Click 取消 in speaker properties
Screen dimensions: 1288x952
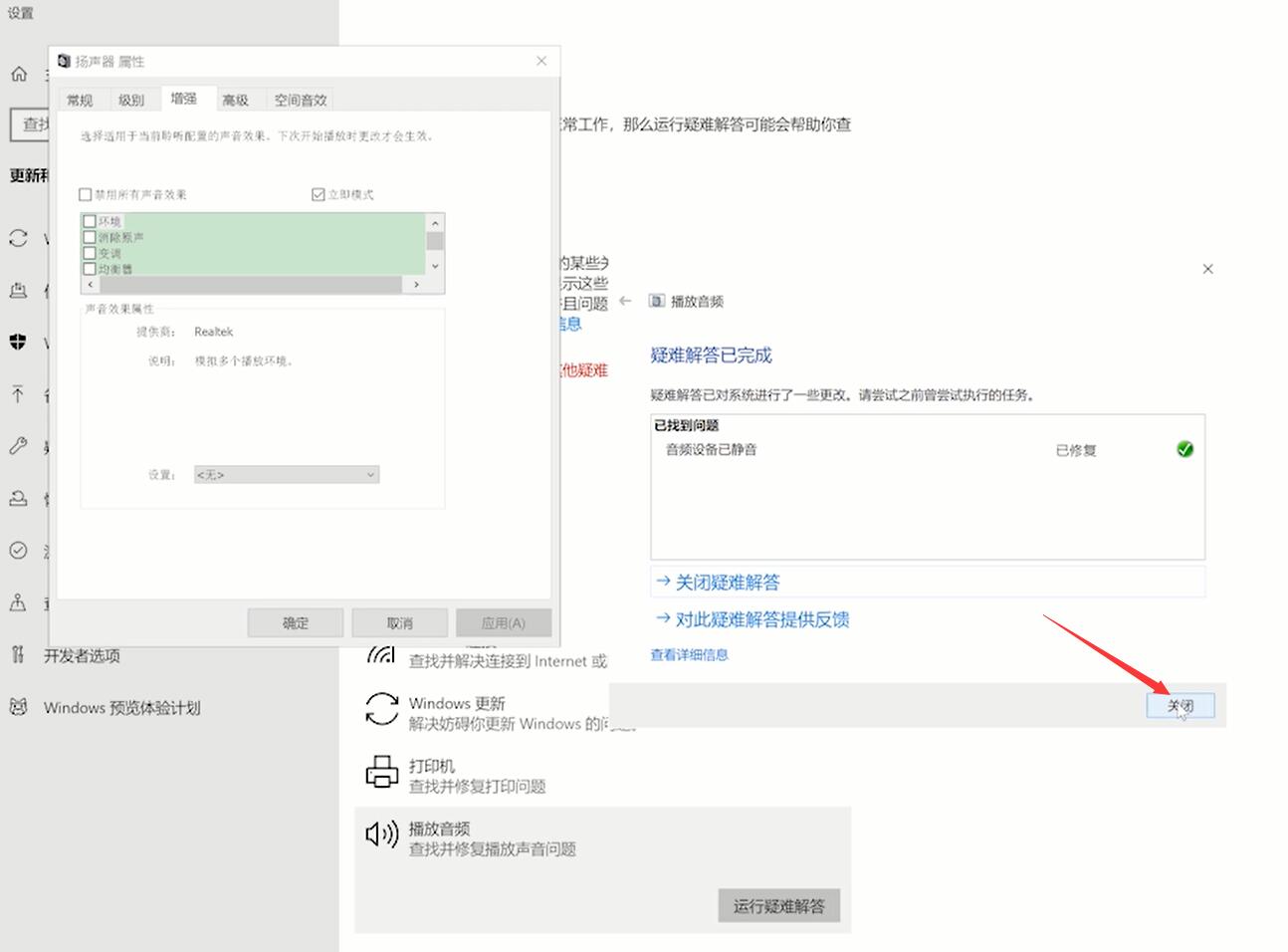coord(400,623)
